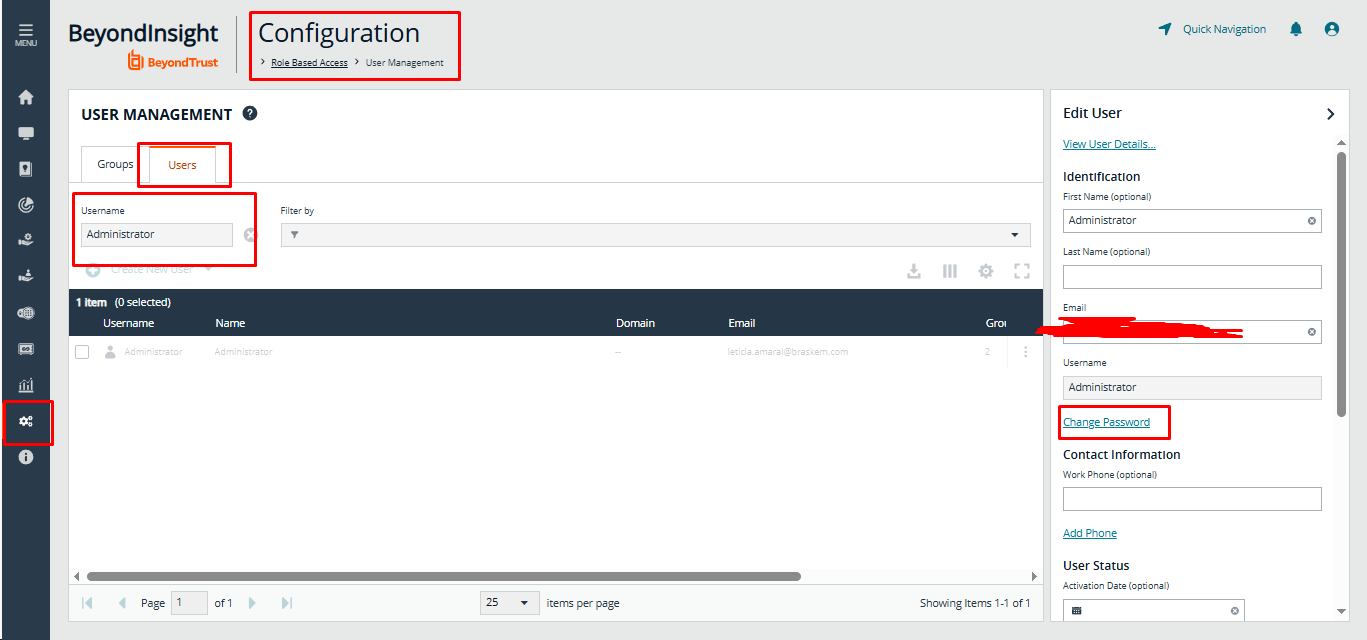This screenshot has height=640, width=1367.
Task: Click the Email column header
Action: click(742, 323)
